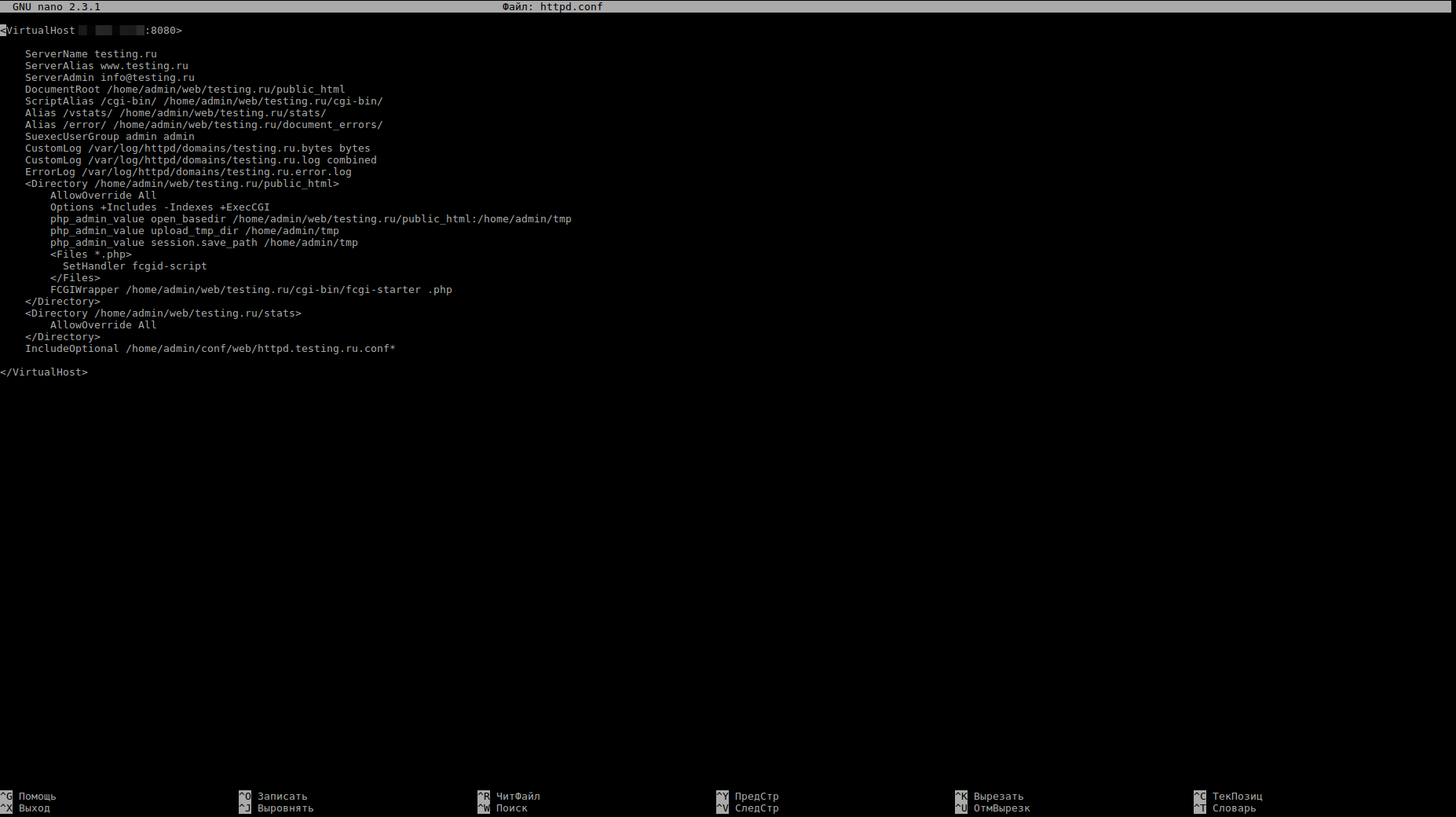Click the IncludeOptional httpd.testing.ru.conf line

click(x=210, y=348)
